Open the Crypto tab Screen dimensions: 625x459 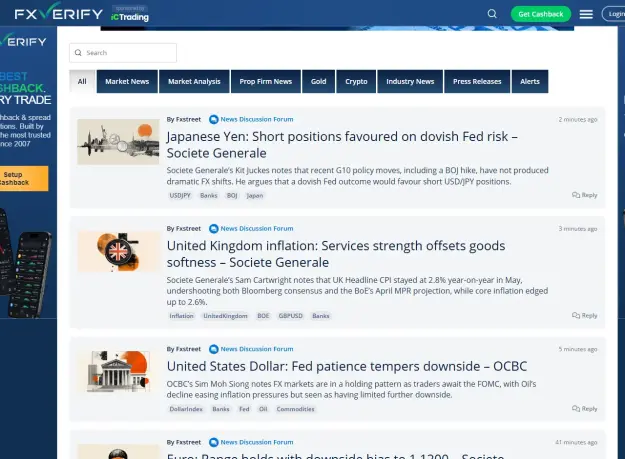point(356,81)
